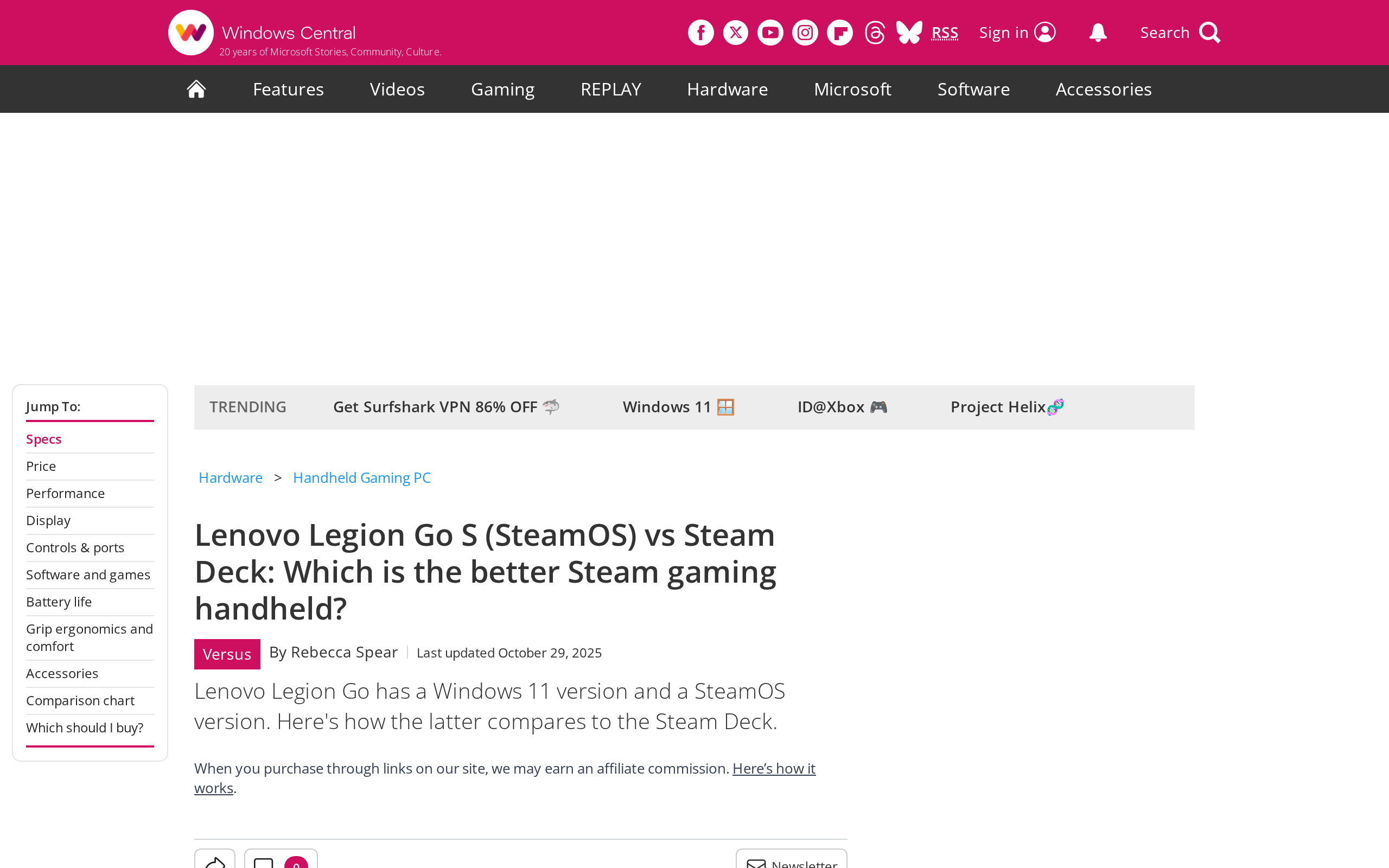Jump to Comparison chart section

pyautogui.click(x=80, y=700)
